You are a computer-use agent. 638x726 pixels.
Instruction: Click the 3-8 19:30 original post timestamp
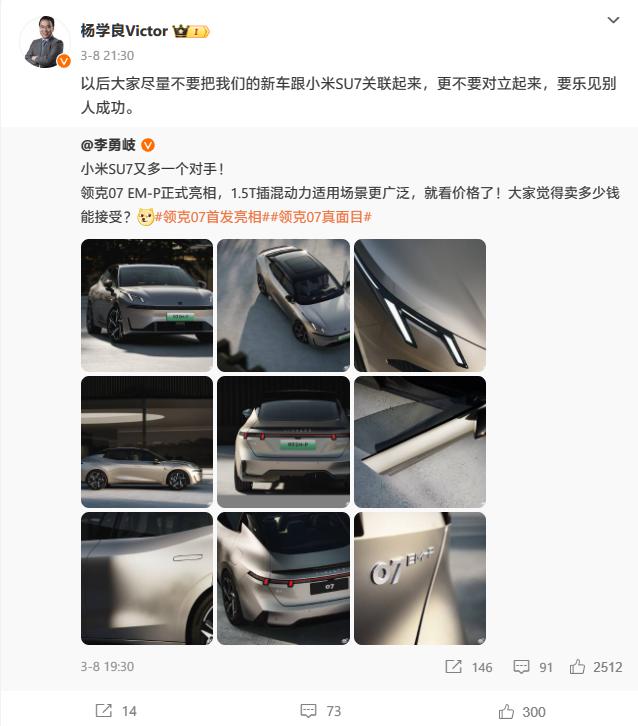pyautogui.click(x=107, y=666)
